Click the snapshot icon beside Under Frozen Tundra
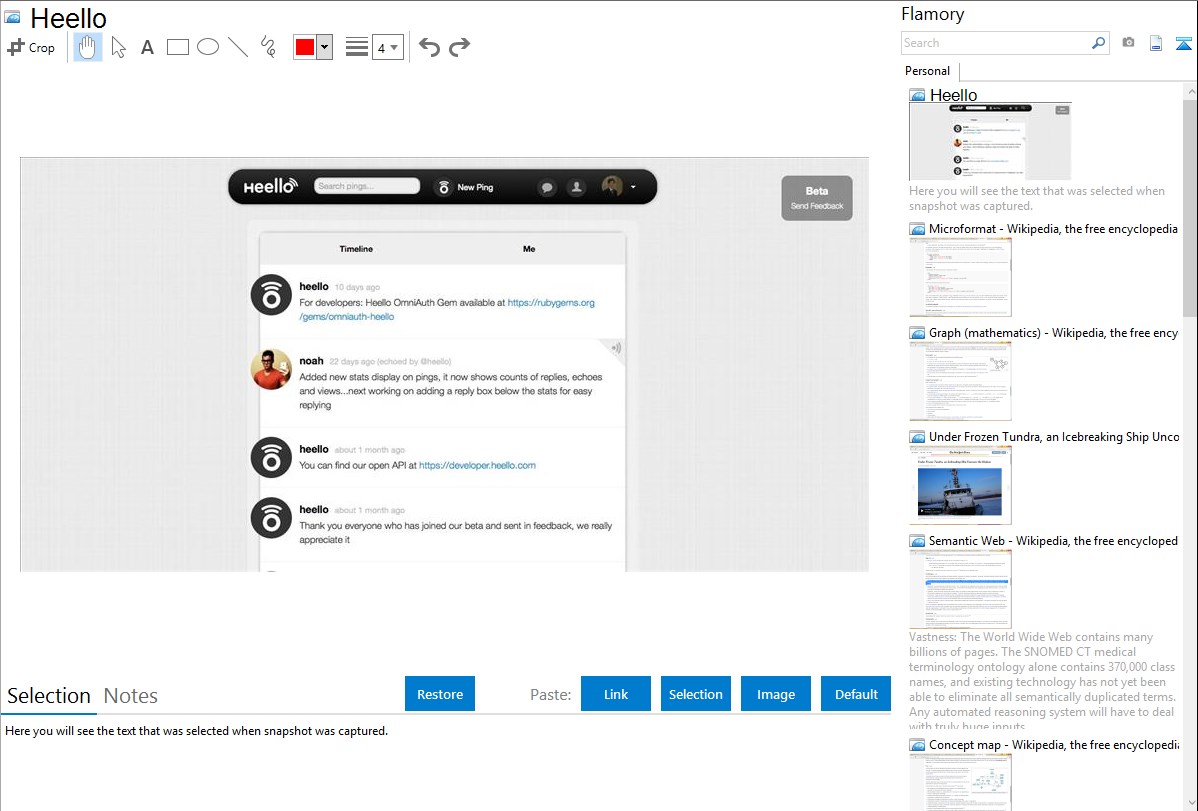This screenshot has width=1198, height=811. pyautogui.click(x=917, y=437)
